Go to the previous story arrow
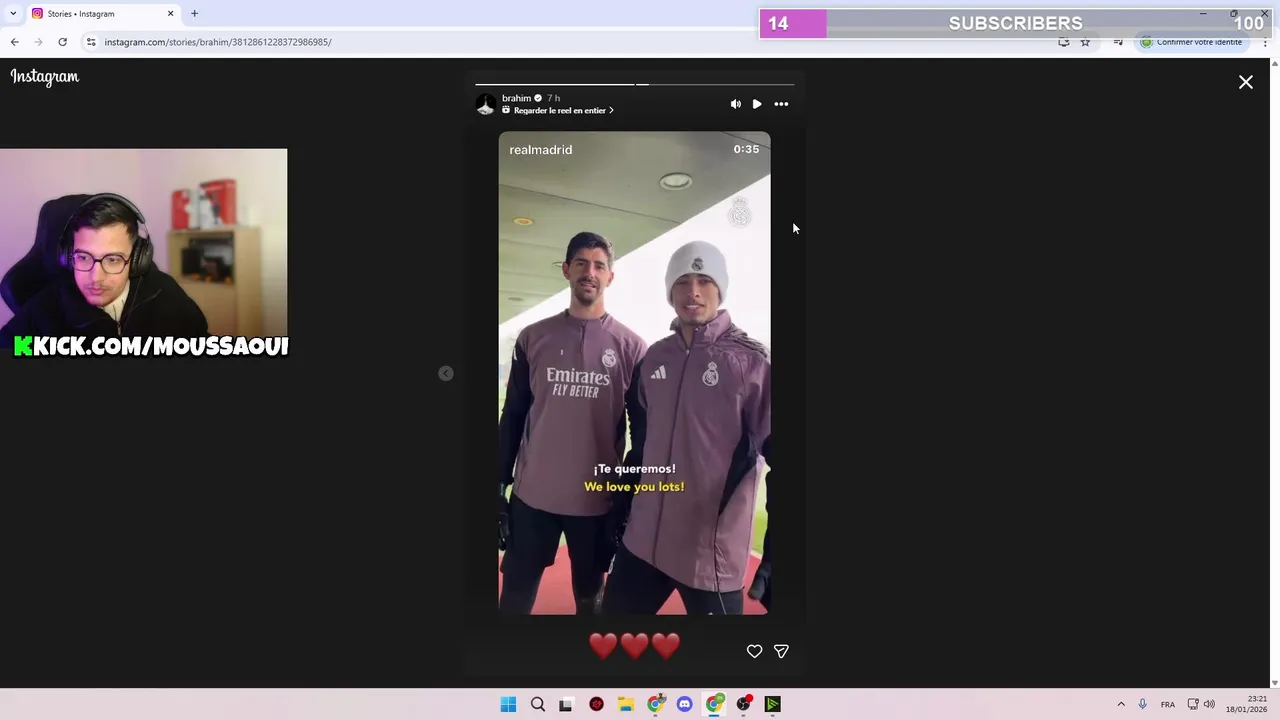Screen dimensions: 1280x720 (x=446, y=373)
